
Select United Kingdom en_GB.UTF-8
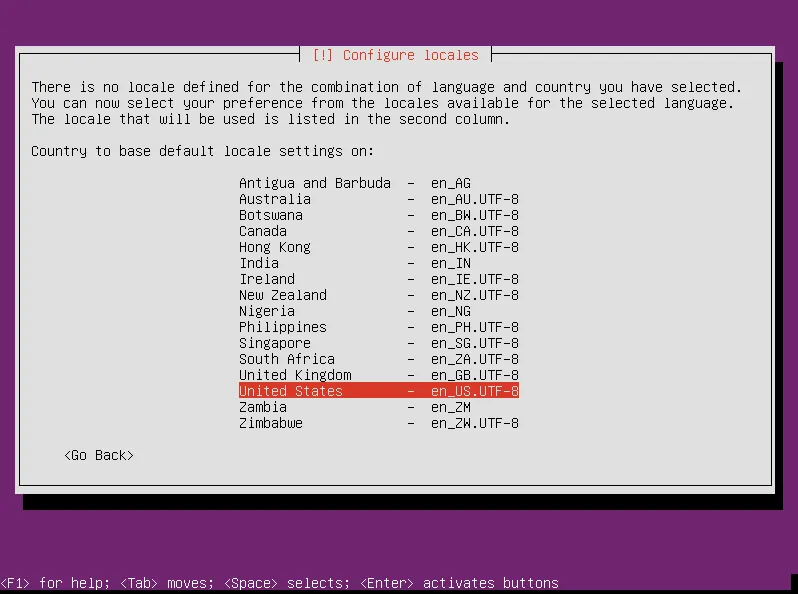[x=378, y=375]
